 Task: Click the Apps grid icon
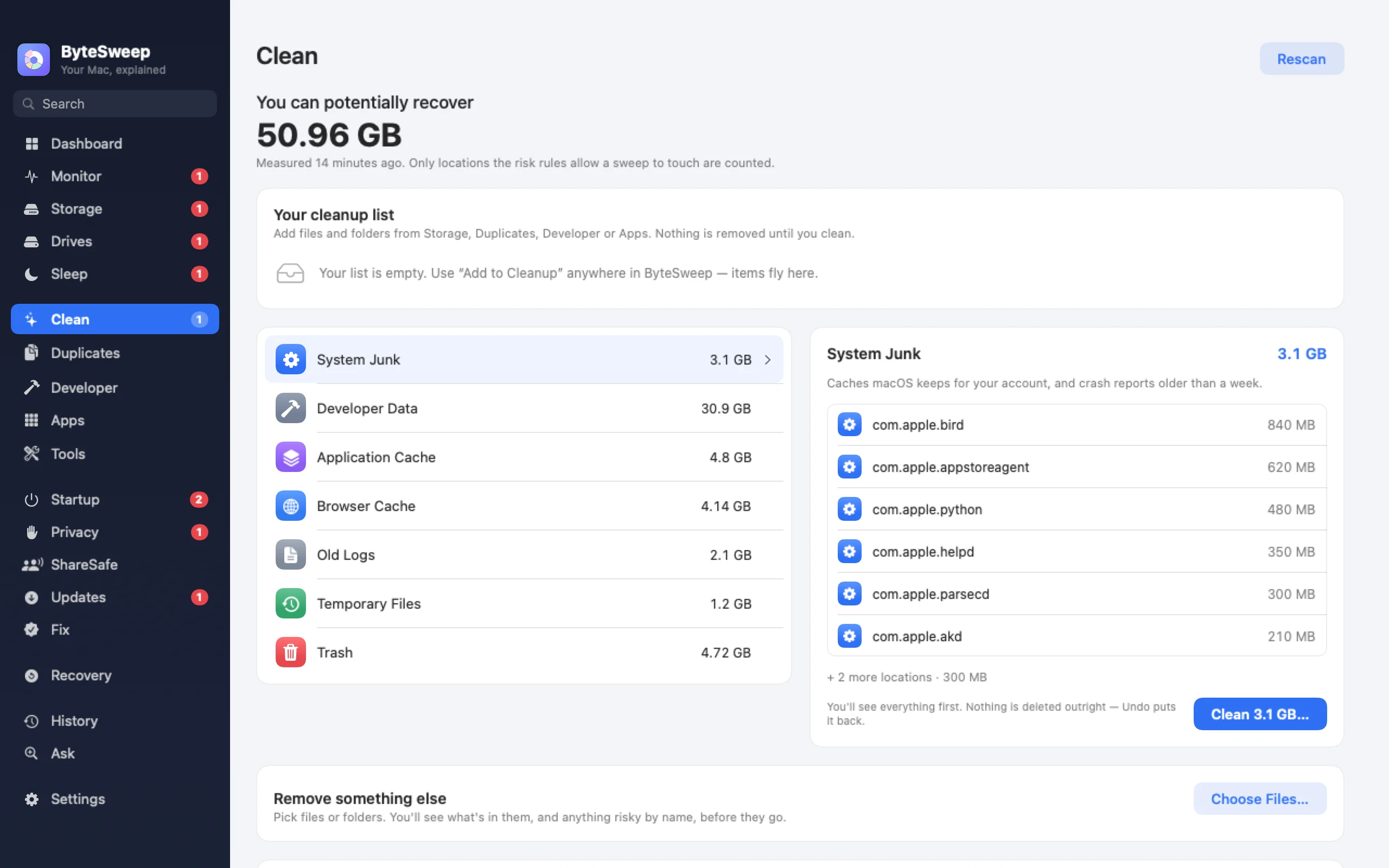pos(31,420)
